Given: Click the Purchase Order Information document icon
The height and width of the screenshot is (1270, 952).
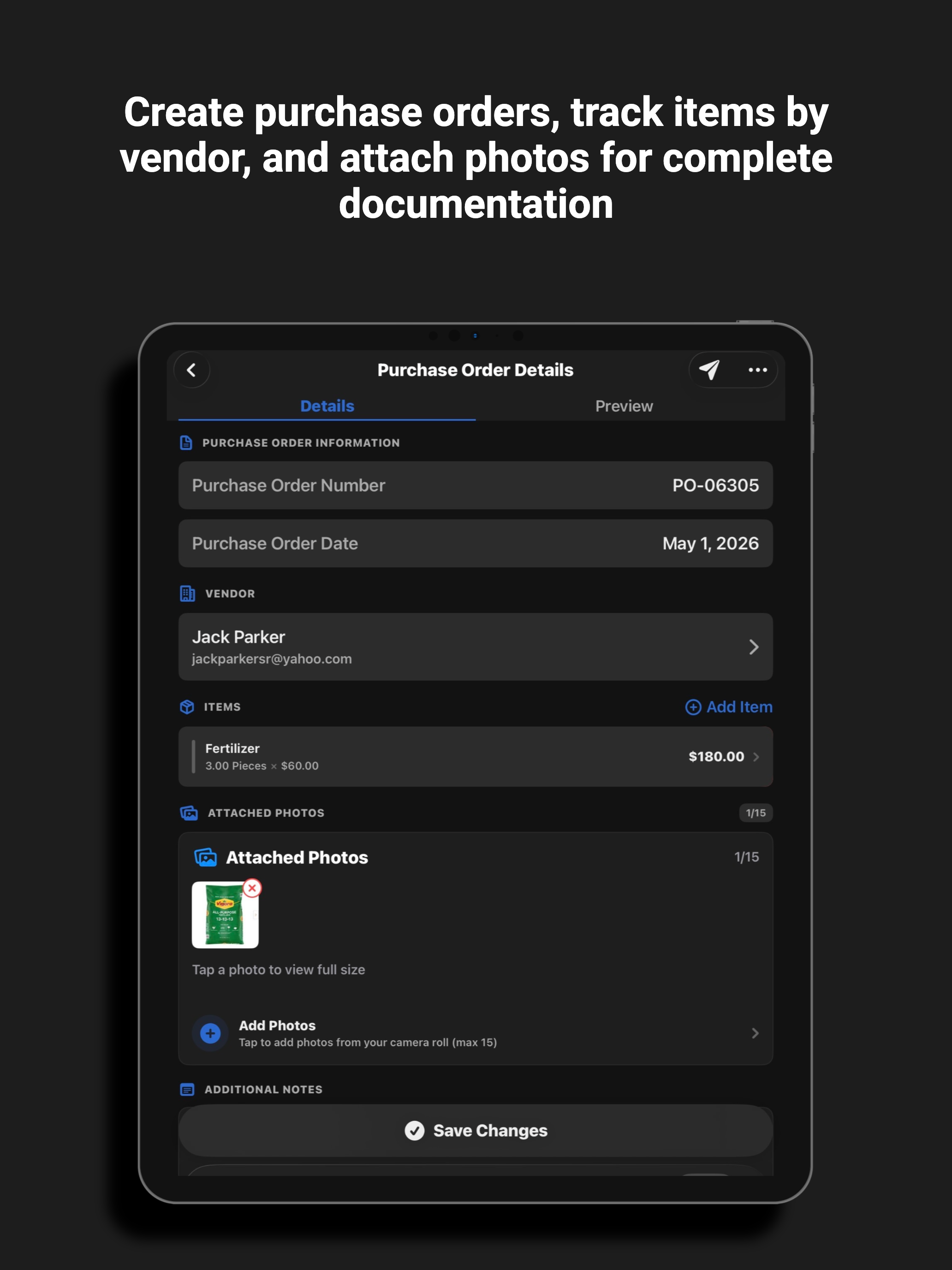Looking at the screenshot, I should pos(186,443).
